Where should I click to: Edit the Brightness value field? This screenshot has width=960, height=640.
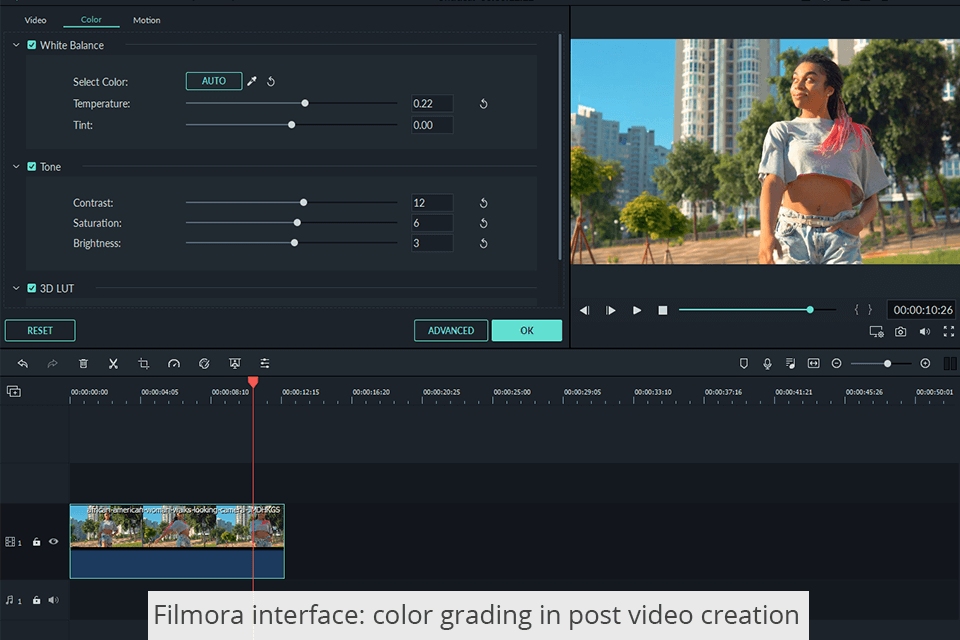point(432,243)
